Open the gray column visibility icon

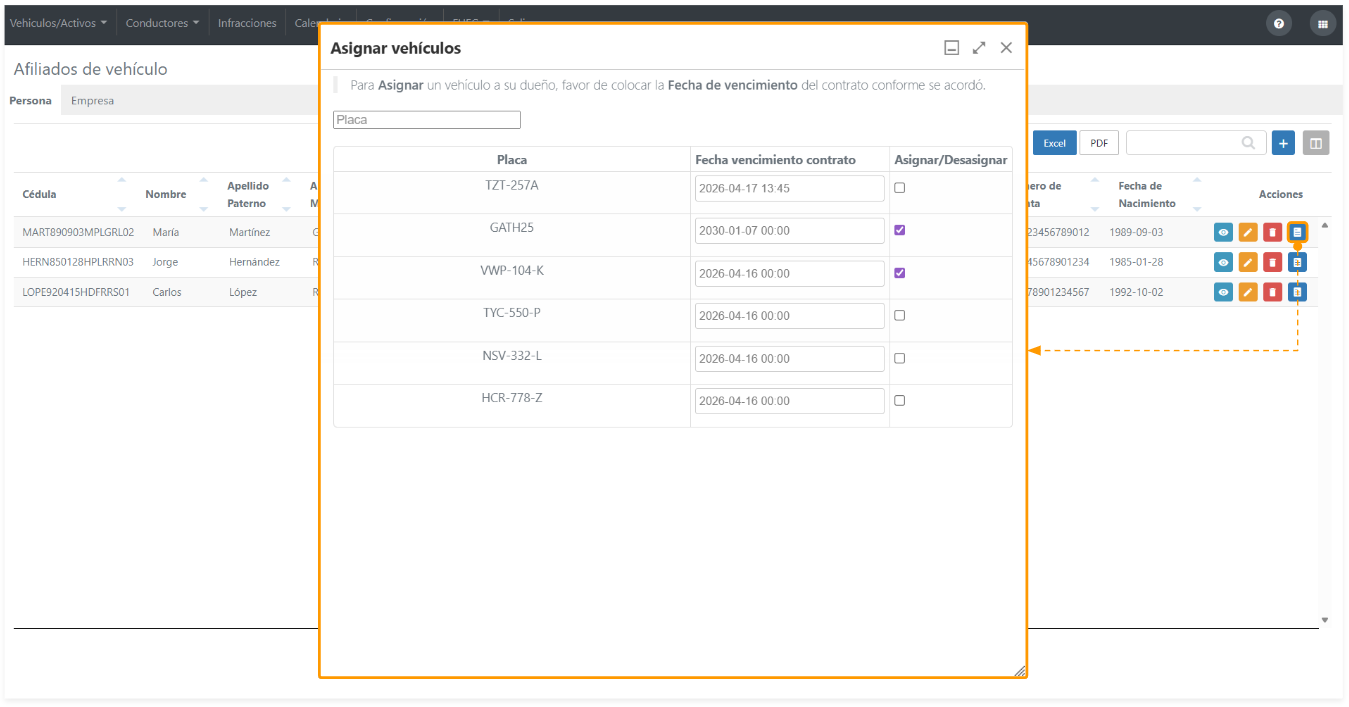[1316, 143]
